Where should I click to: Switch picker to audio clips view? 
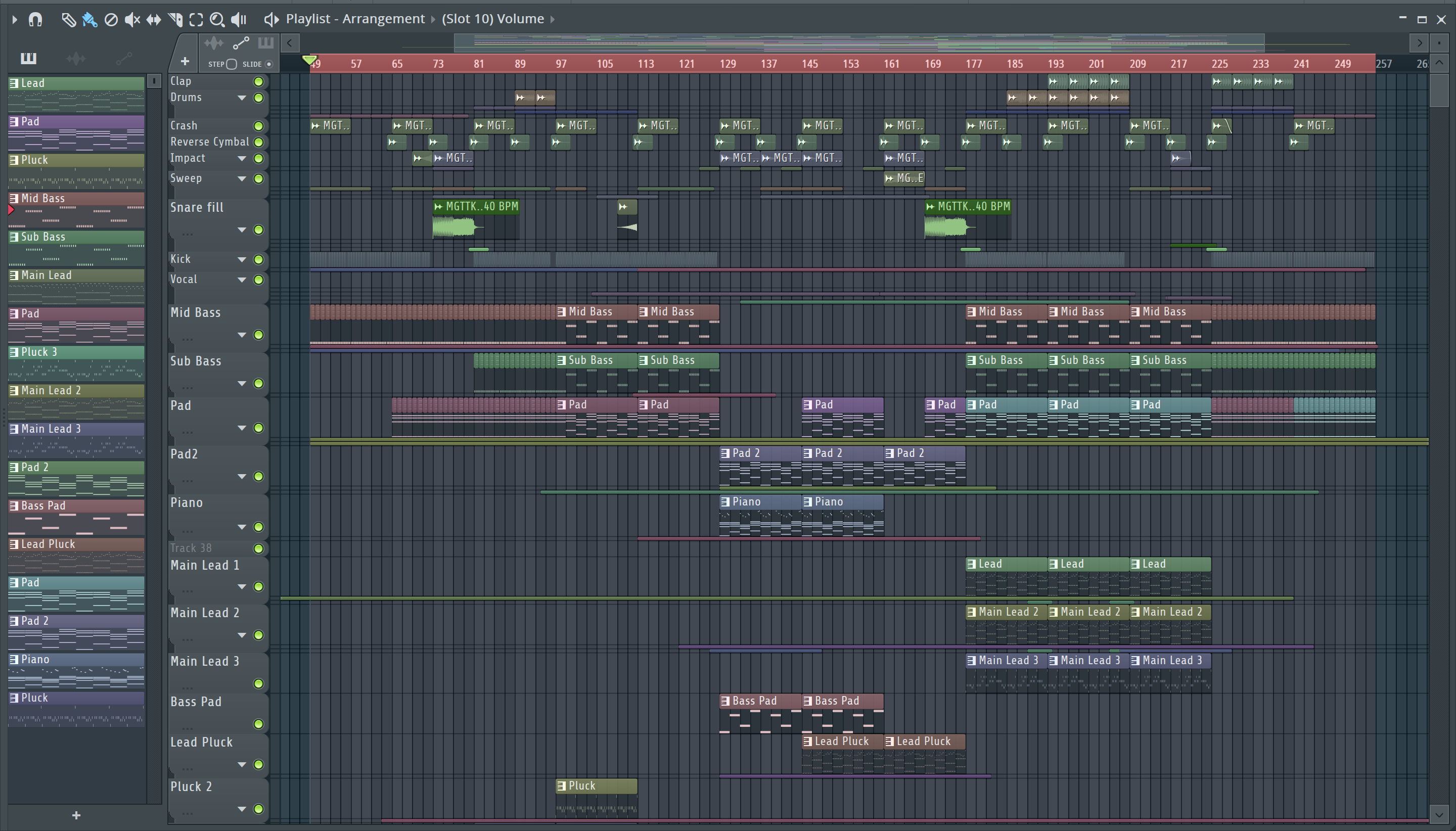[76, 58]
